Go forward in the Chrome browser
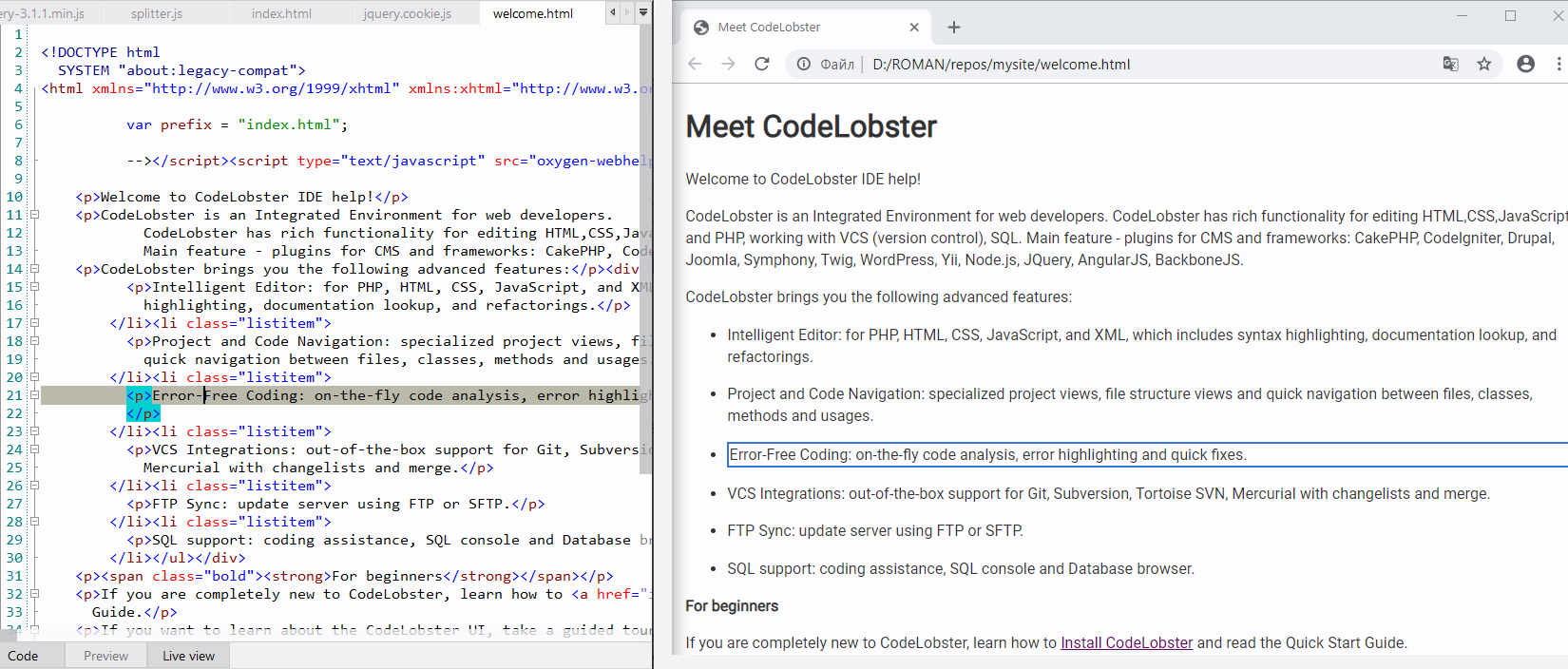1568x669 pixels. pos(728,64)
